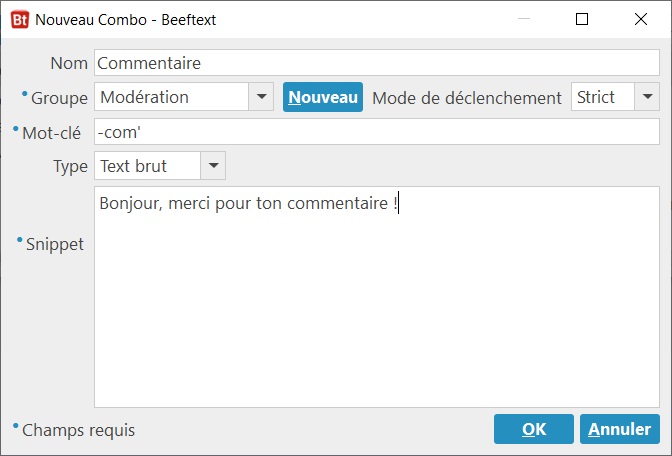Click the Mode de déclenchement label
672x456 pixels.
[x=467, y=98]
